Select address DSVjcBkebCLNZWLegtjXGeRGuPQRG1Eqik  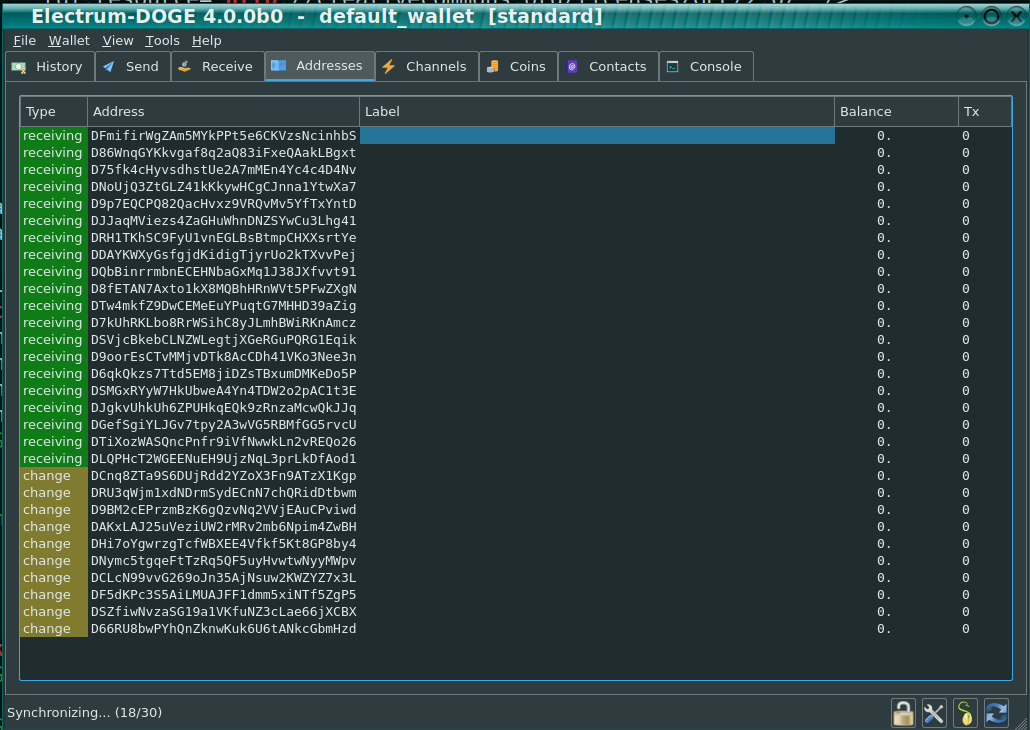pyautogui.click(x=223, y=340)
